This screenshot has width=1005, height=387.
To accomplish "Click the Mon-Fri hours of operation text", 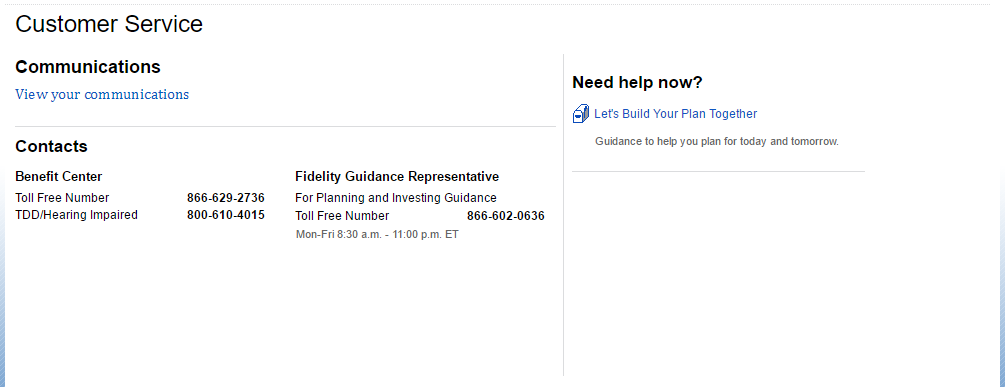I will [377, 235].
